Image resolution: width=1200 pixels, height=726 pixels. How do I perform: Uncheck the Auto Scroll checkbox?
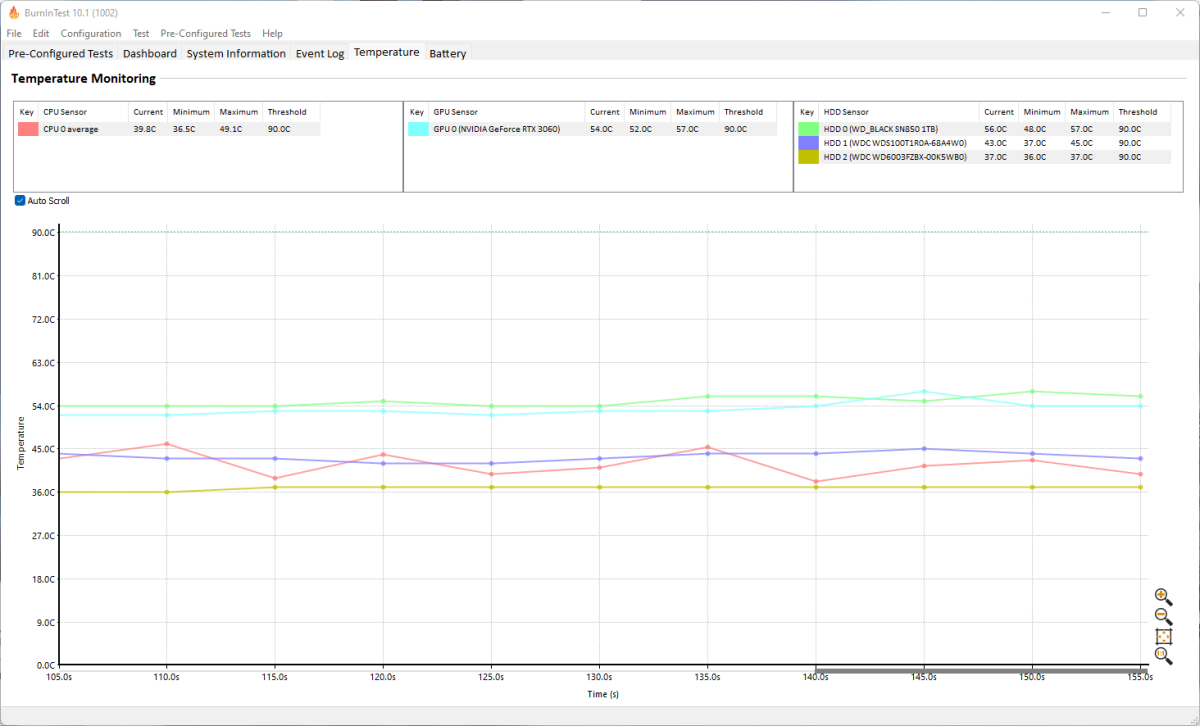click(x=20, y=200)
